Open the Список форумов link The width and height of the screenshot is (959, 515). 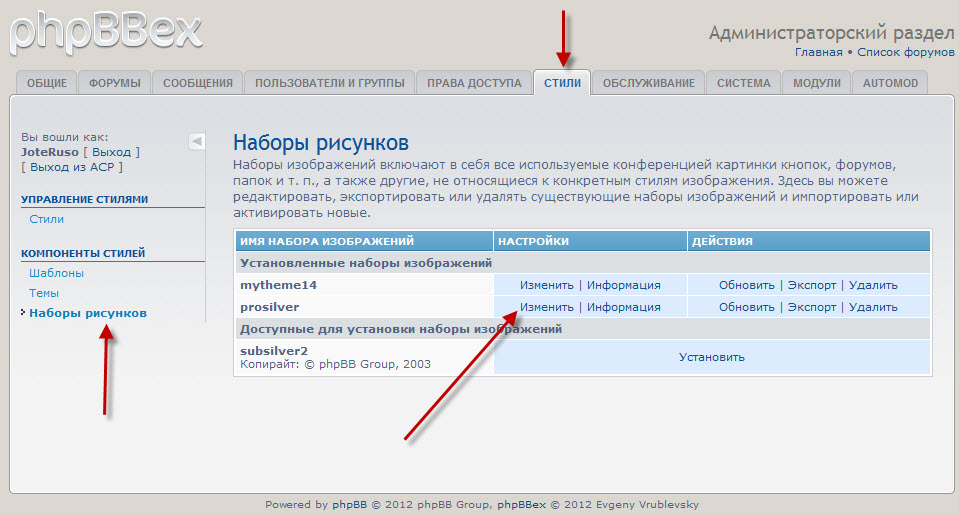coord(906,52)
